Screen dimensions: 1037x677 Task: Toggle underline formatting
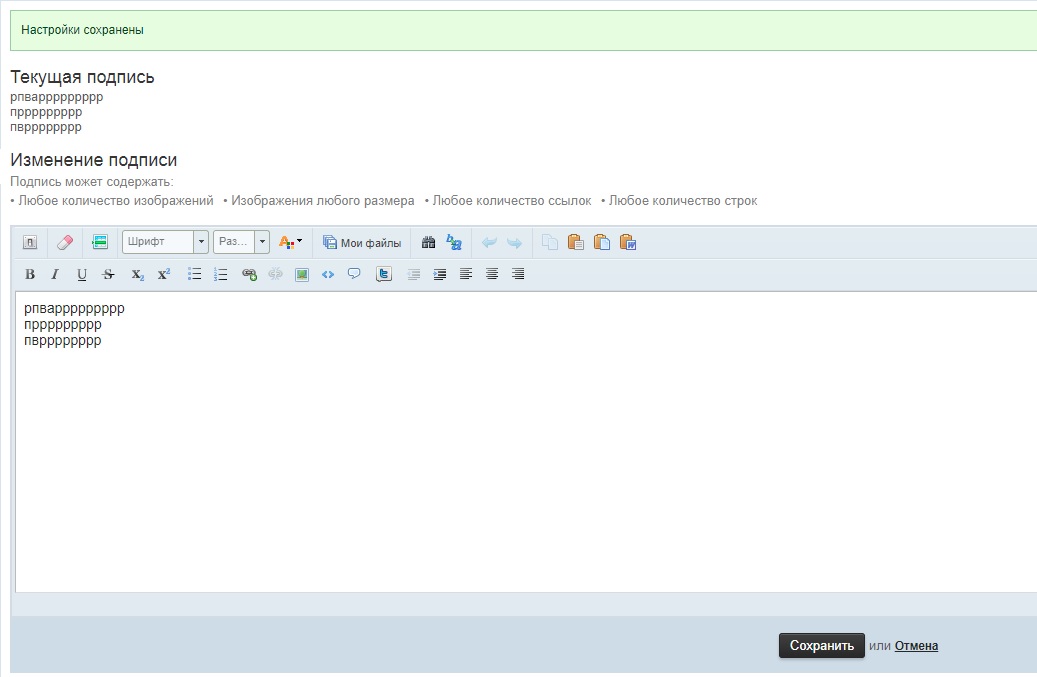pos(82,274)
